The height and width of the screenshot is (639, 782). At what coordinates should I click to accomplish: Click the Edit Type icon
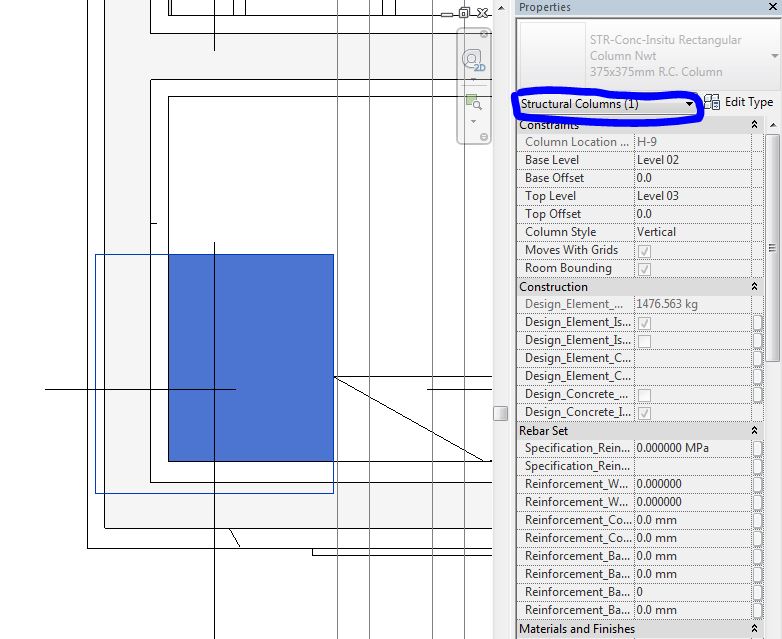coord(712,102)
